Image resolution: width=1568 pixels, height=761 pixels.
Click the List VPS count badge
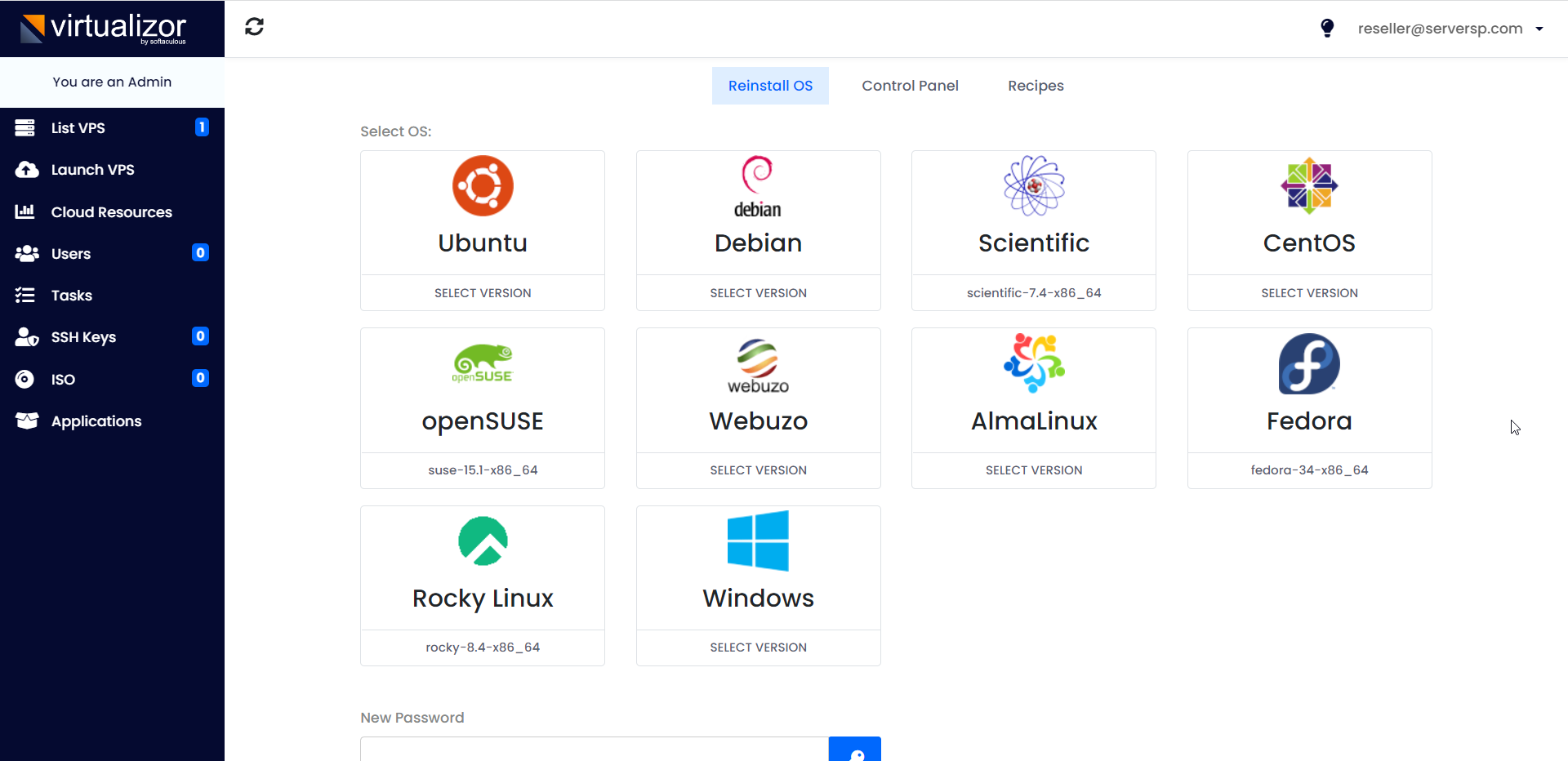click(202, 127)
